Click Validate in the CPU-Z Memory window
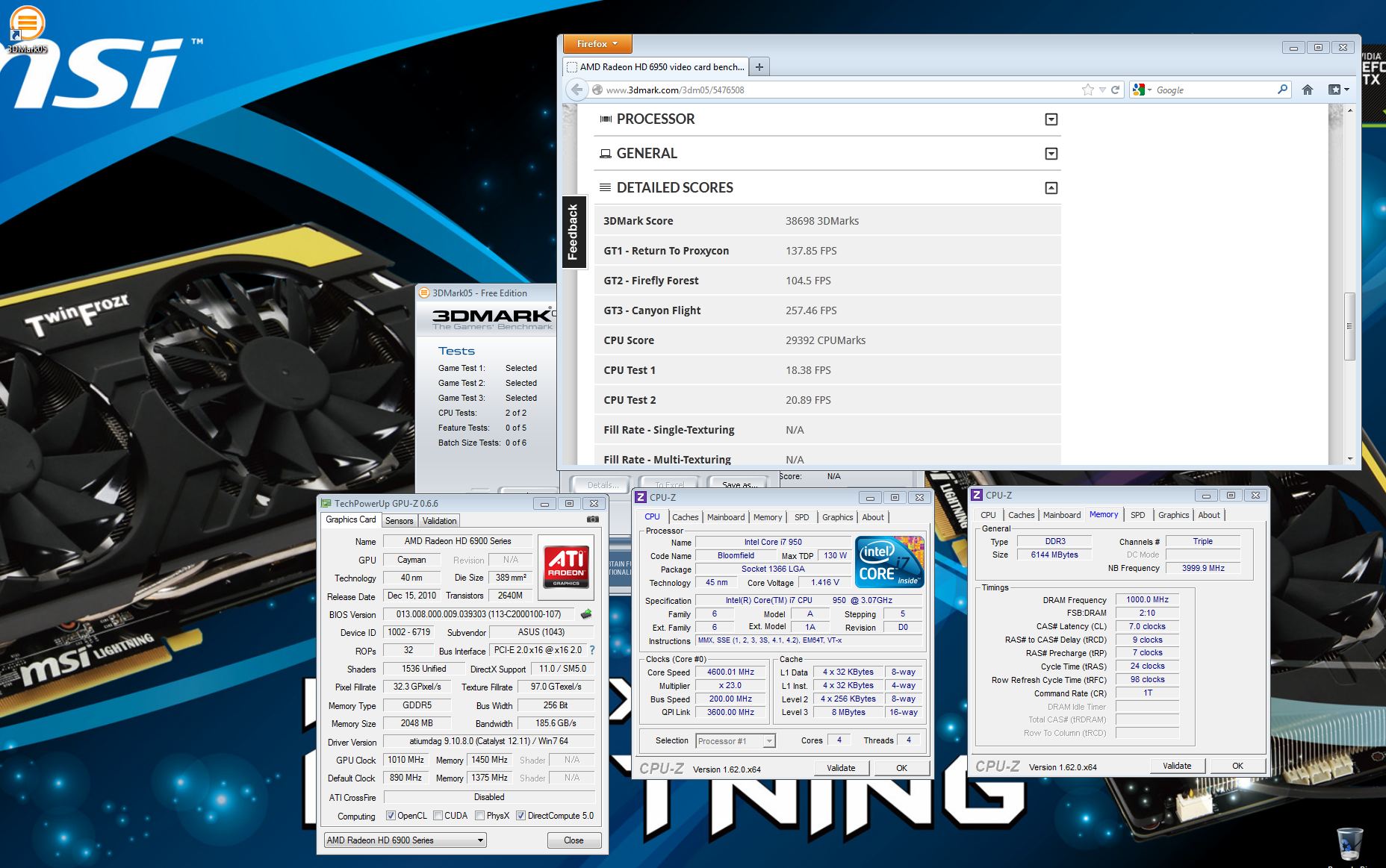 pos(1177,765)
